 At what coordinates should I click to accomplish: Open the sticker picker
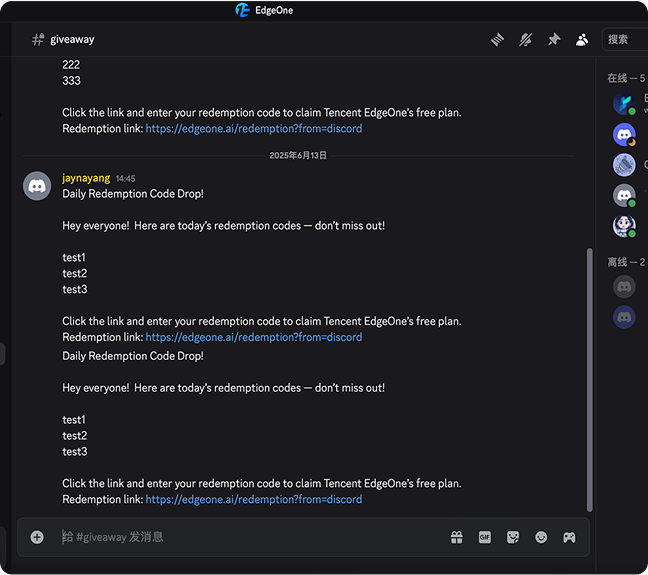point(513,537)
